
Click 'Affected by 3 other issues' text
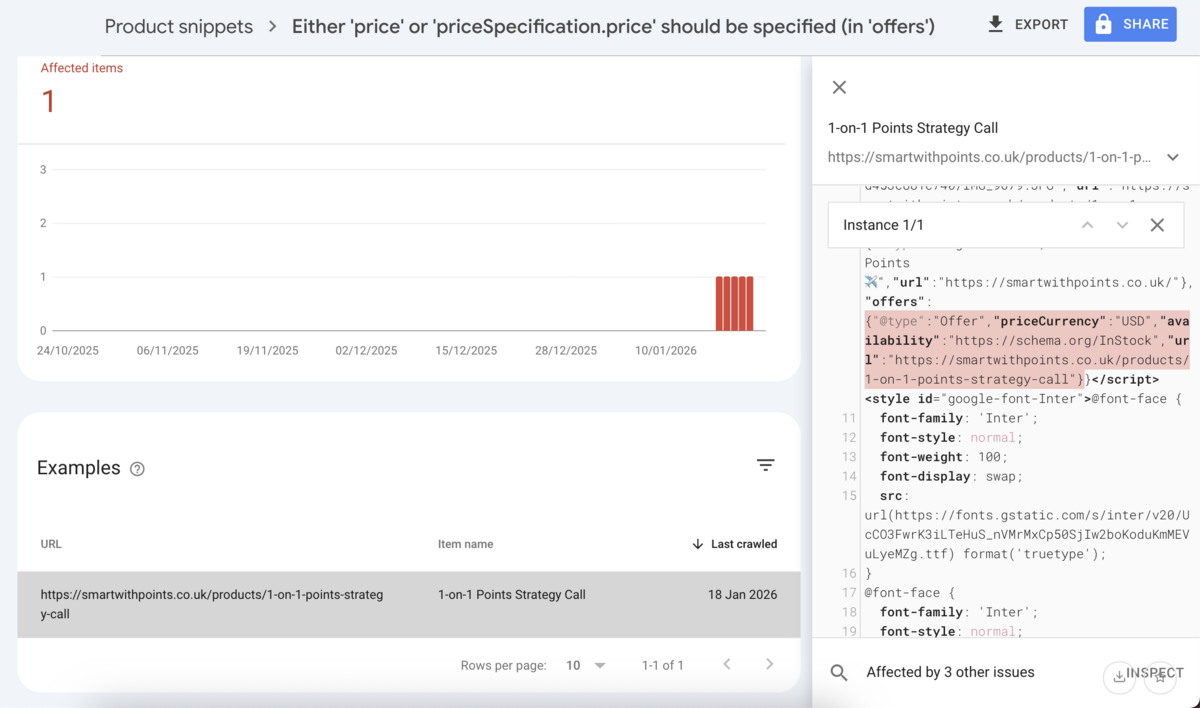tap(950, 672)
